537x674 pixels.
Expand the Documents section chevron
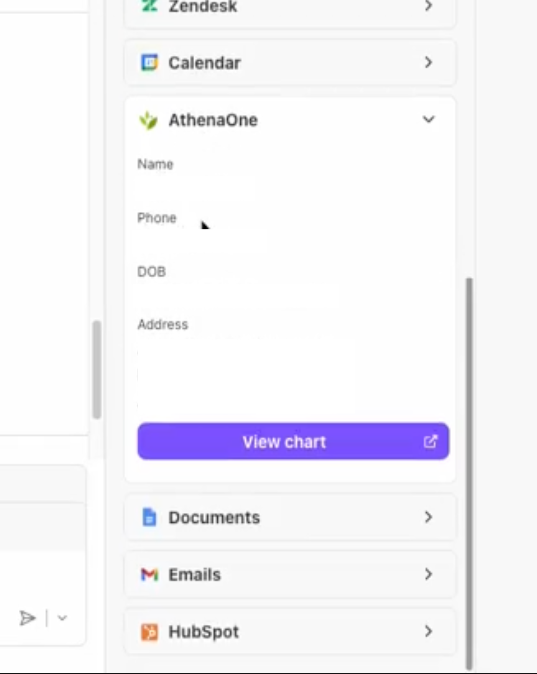[428, 517]
